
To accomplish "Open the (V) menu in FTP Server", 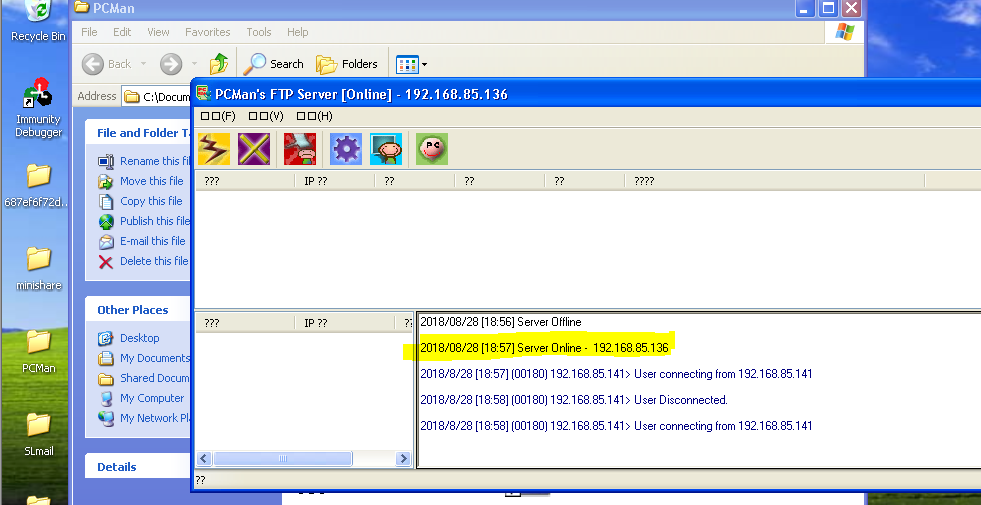I will (266, 116).
